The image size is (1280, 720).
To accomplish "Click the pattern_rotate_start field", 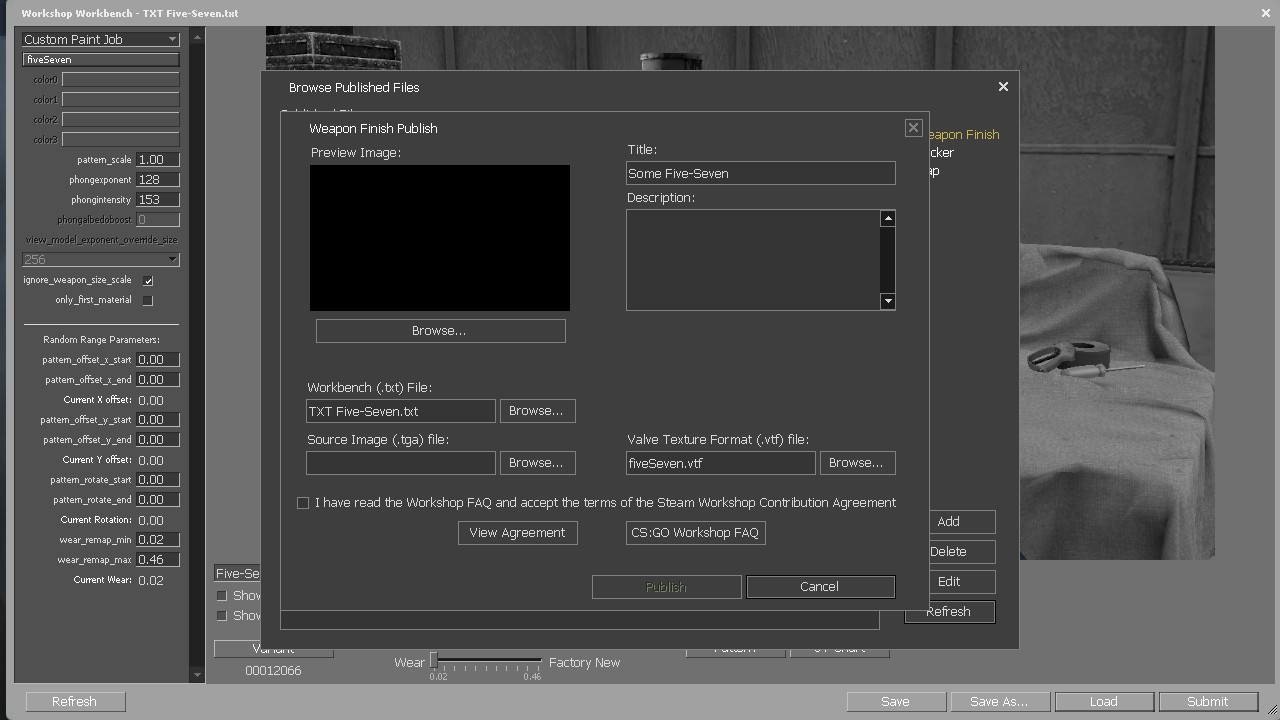I will tap(158, 479).
